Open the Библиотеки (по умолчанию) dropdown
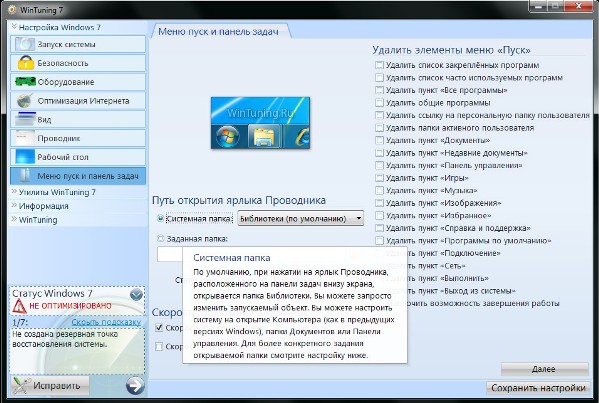Screen dimensions: 599x403 (300, 218)
